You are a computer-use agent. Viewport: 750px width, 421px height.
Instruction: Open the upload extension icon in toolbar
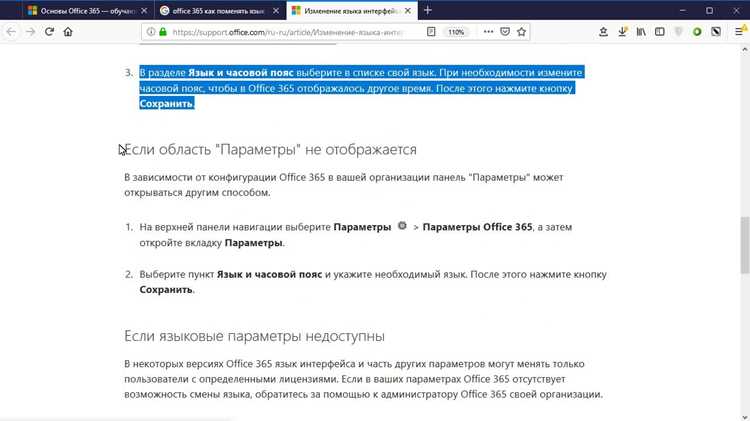(x=603, y=32)
